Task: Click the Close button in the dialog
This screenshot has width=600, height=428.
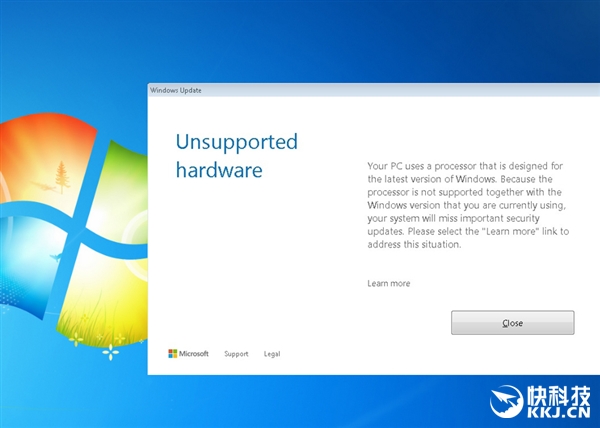Action: (512, 323)
